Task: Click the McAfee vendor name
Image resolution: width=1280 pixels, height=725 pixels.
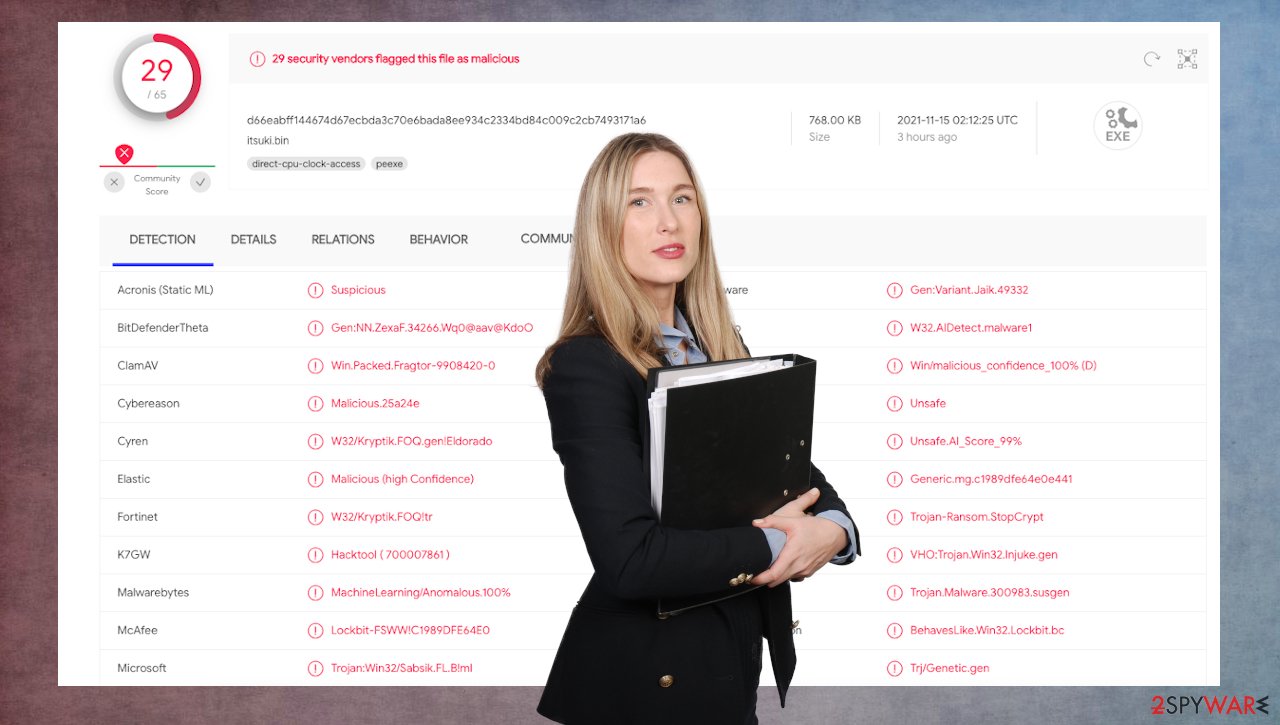Action: tap(137, 631)
